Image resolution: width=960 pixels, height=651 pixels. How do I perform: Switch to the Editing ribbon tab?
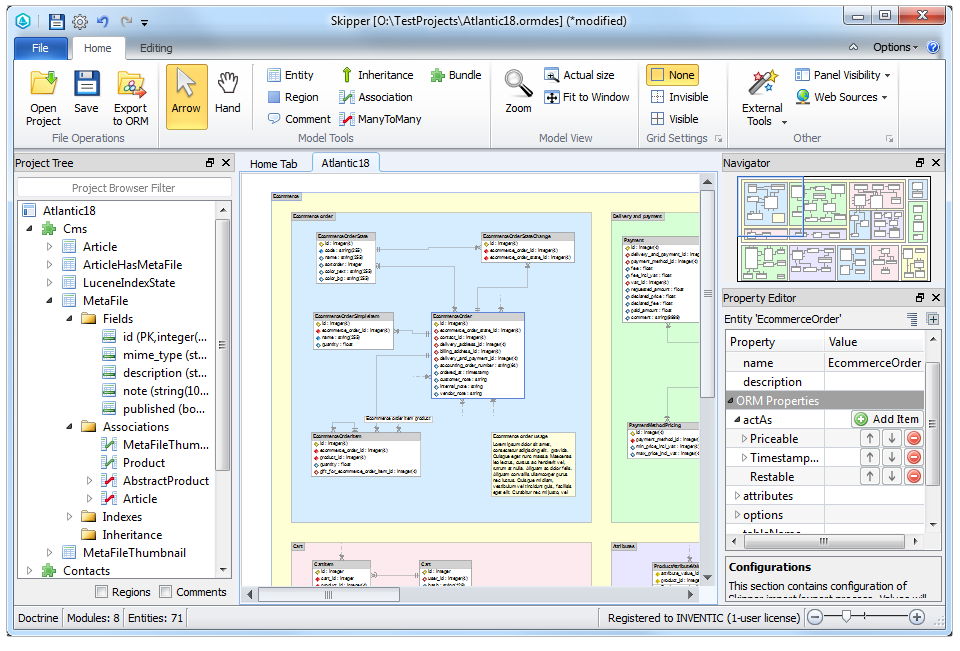156,48
